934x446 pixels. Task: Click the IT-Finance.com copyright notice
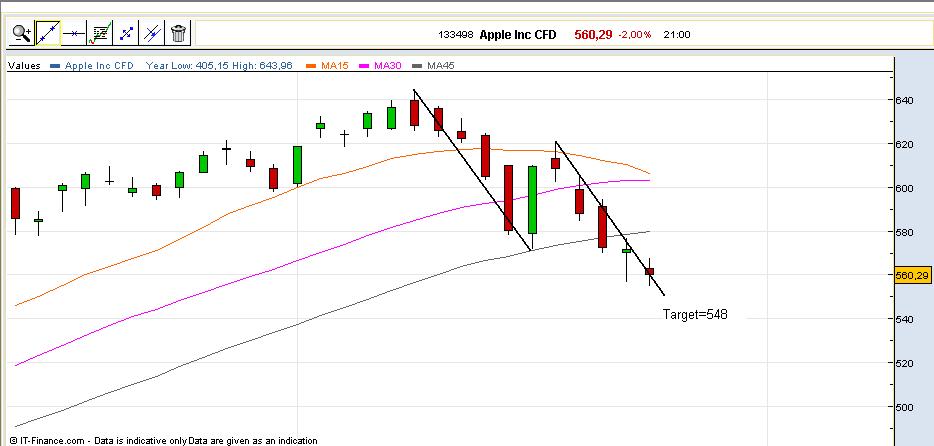pos(163,441)
